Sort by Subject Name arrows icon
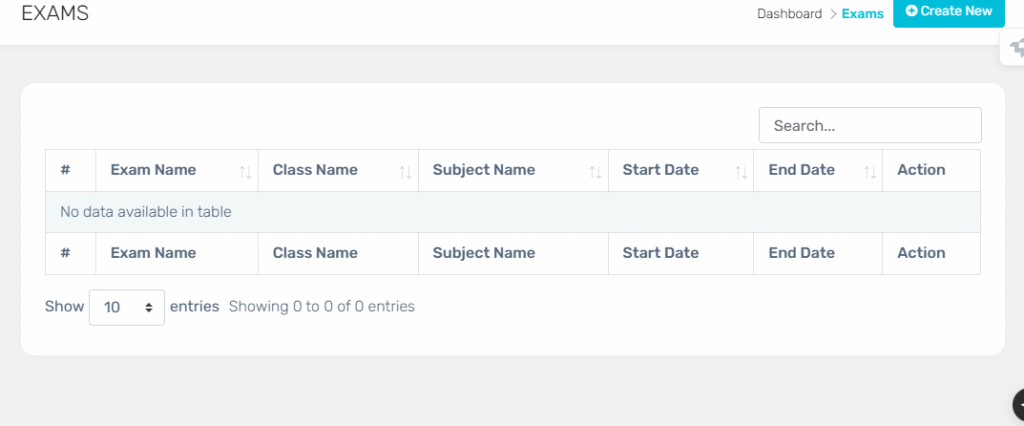This screenshot has width=1024, height=426. click(596, 172)
